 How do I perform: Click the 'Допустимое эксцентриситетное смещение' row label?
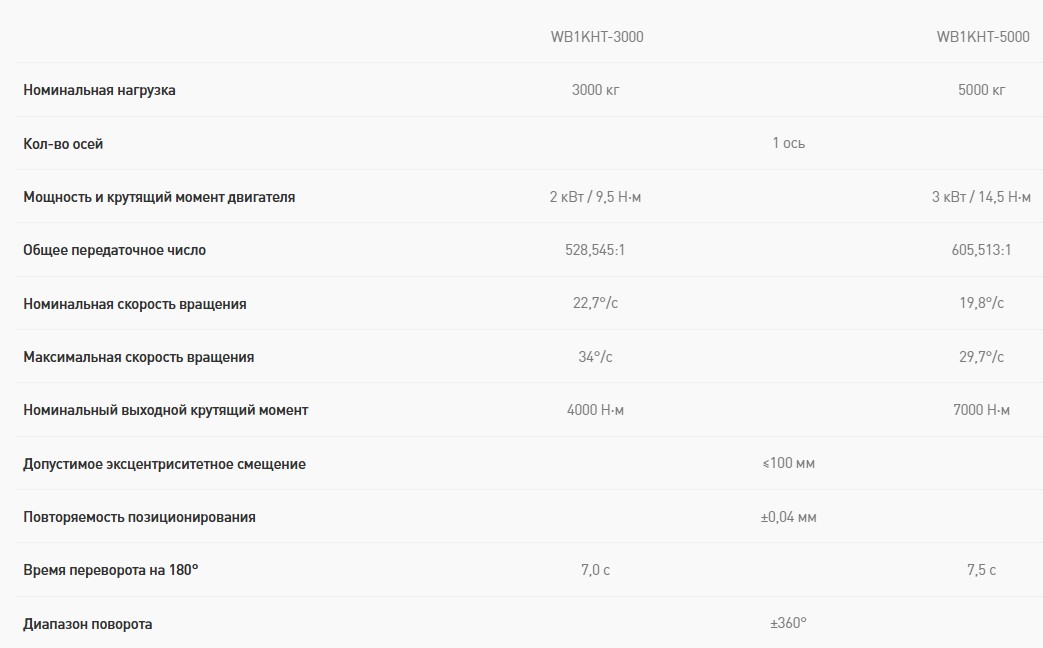click(164, 464)
